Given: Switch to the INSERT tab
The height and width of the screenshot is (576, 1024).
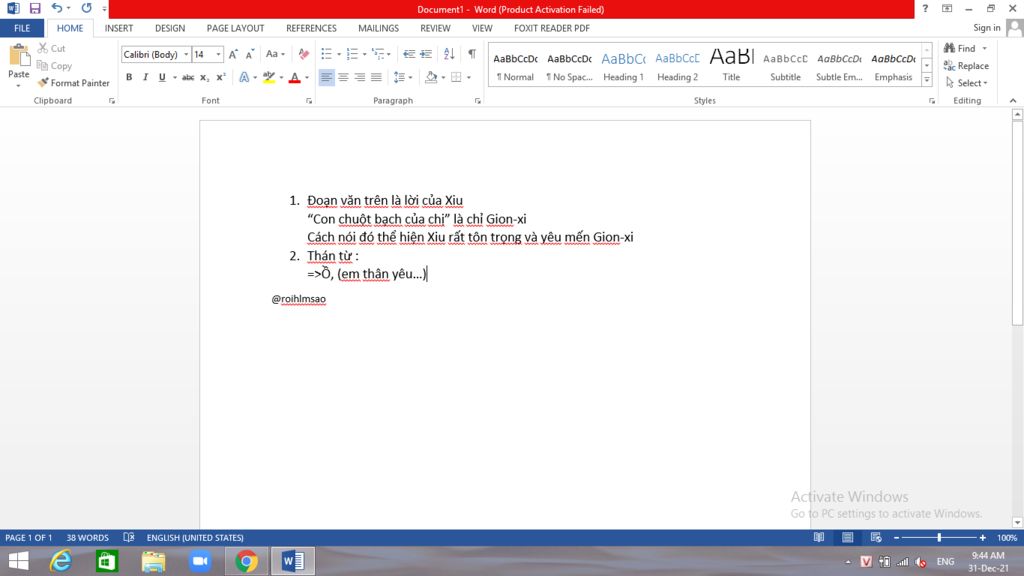Looking at the screenshot, I should pos(119,28).
